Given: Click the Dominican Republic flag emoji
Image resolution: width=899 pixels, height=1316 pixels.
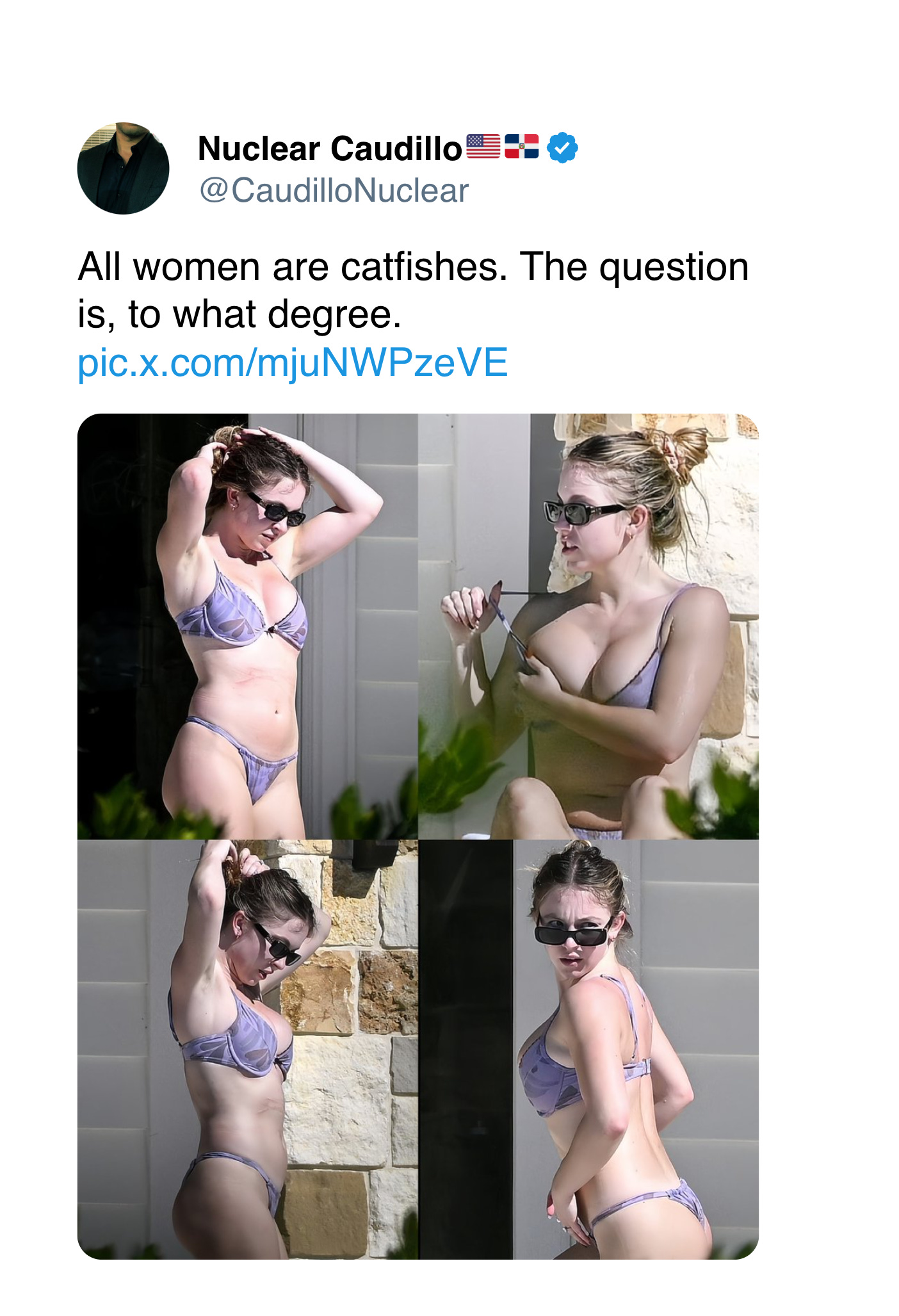Looking at the screenshot, I should point(522,147).
